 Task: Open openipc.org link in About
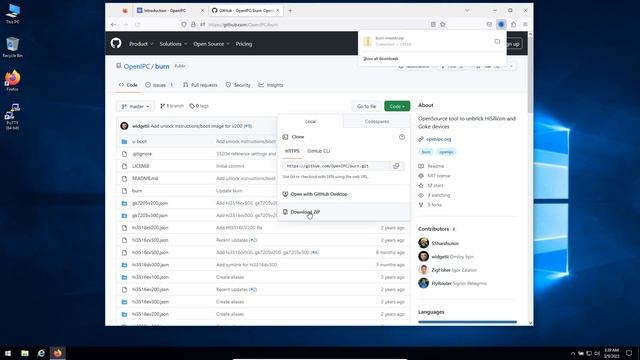tap(438, 139)
